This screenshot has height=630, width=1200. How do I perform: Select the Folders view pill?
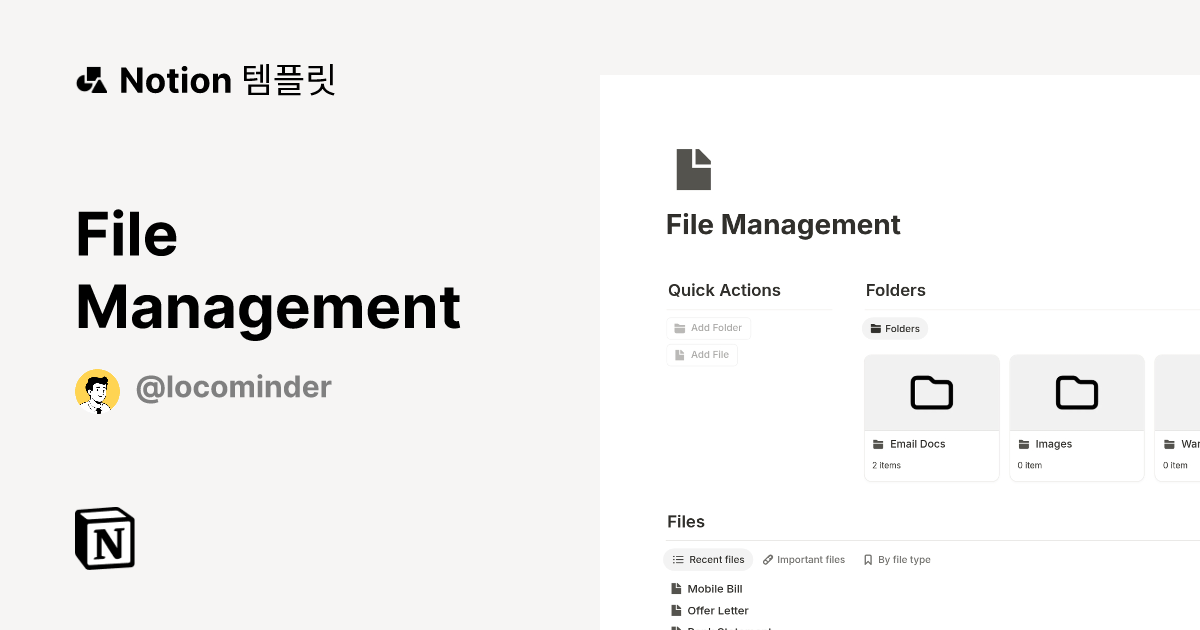(x=895, y=328)
